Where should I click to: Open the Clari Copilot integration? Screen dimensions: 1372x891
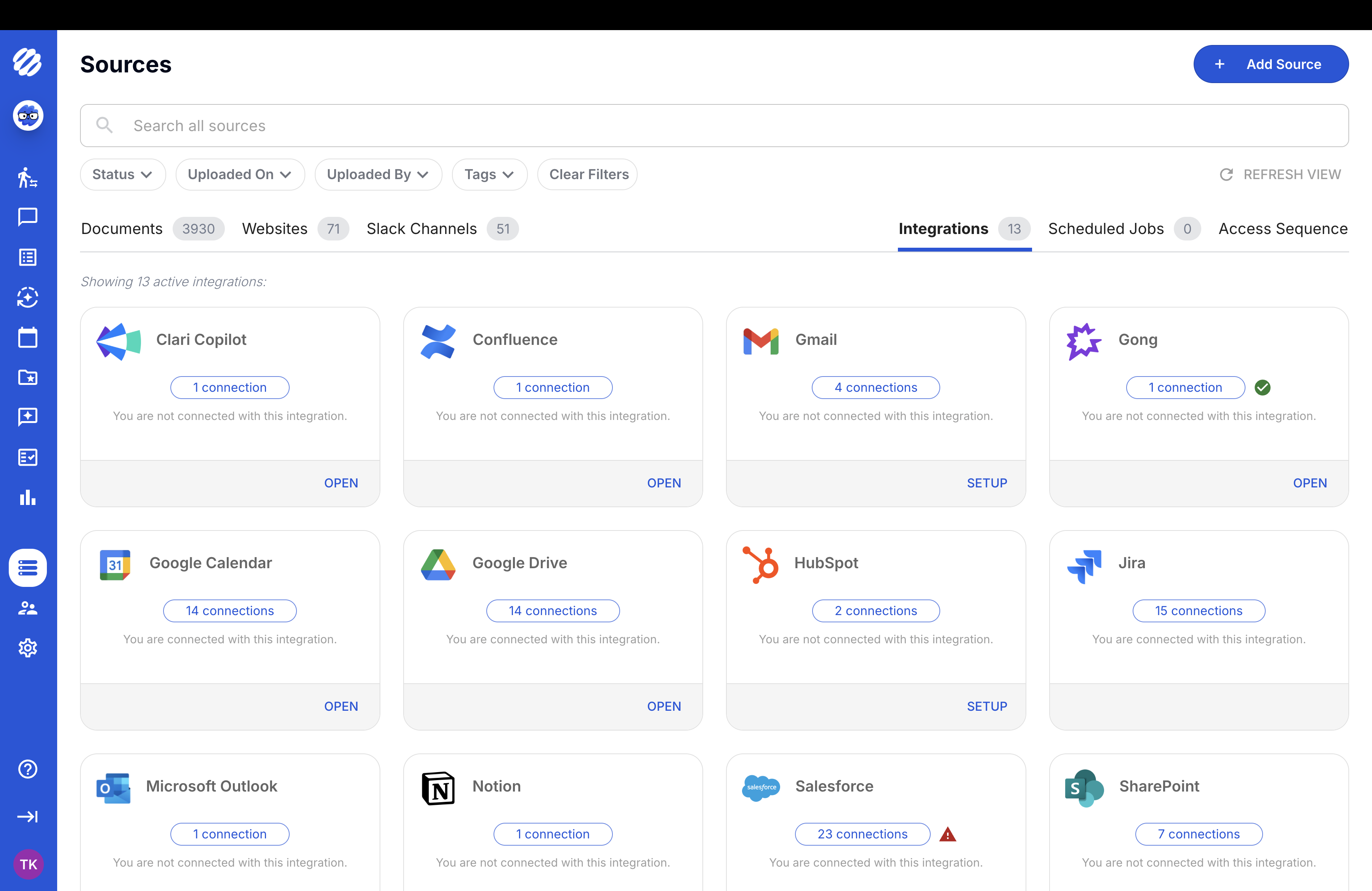[x=341, y=483]
